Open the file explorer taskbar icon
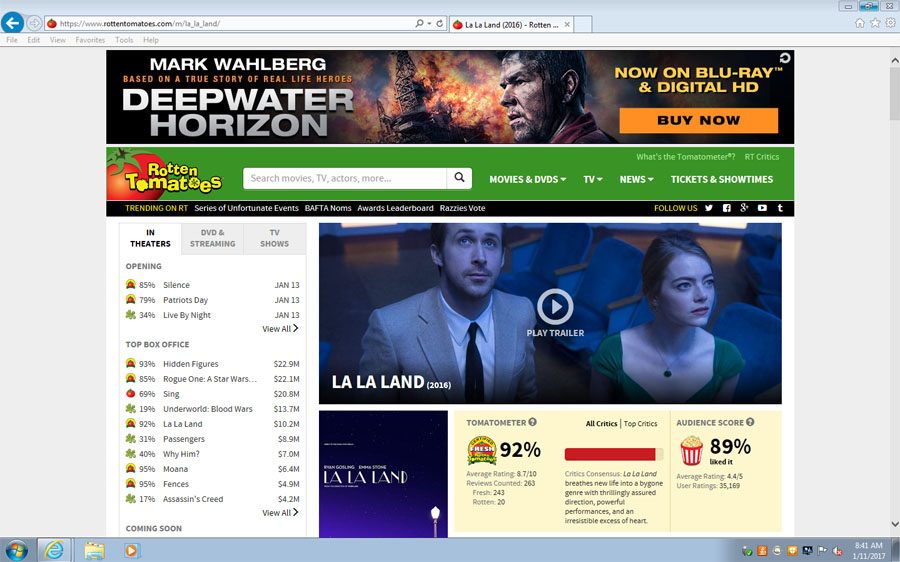Viewport: 900px width, 562px height. (94, 550)
